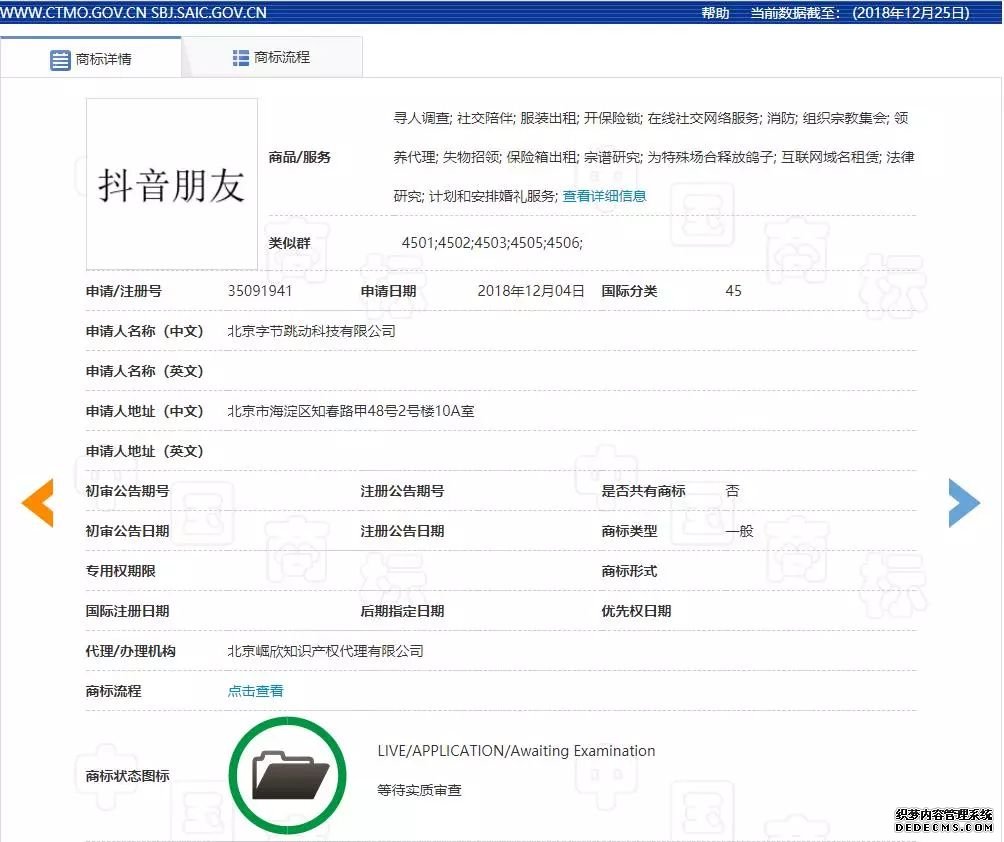Select the trademark type value 一般
Image resolution: width=1004 pixels, height=842 pixels.
point(740,531)
